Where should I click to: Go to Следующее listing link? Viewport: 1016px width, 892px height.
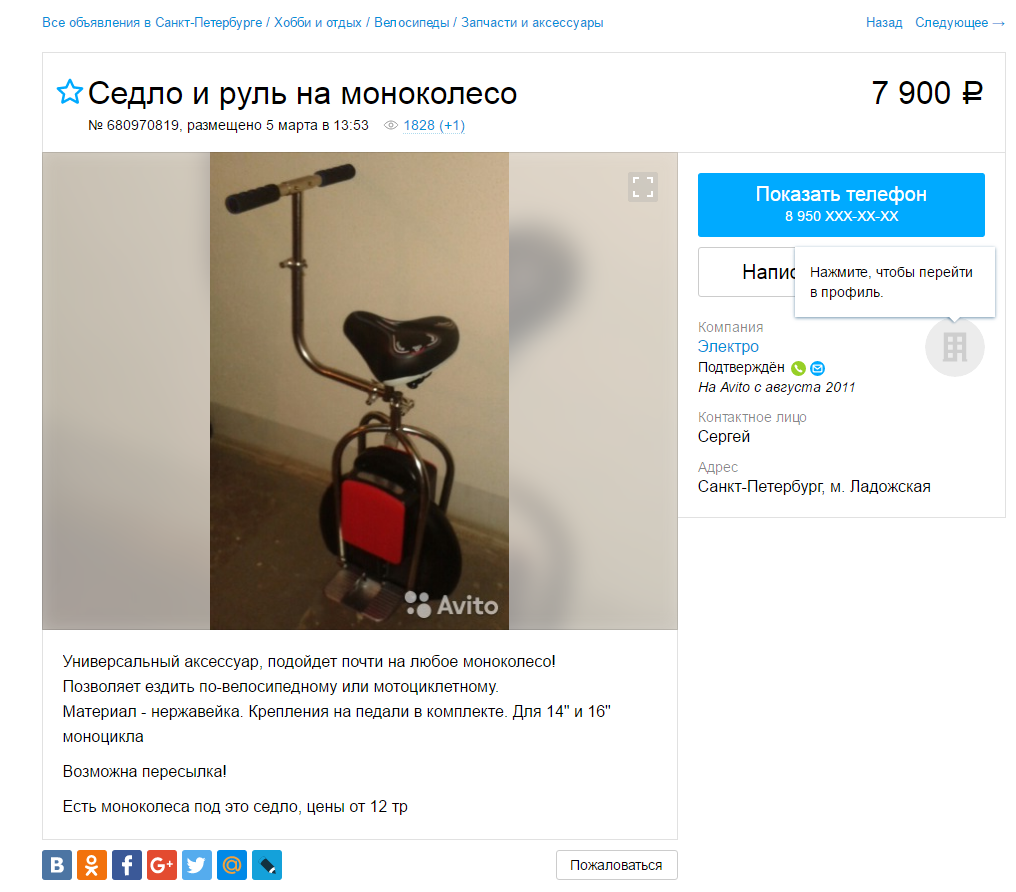[959, 23]
